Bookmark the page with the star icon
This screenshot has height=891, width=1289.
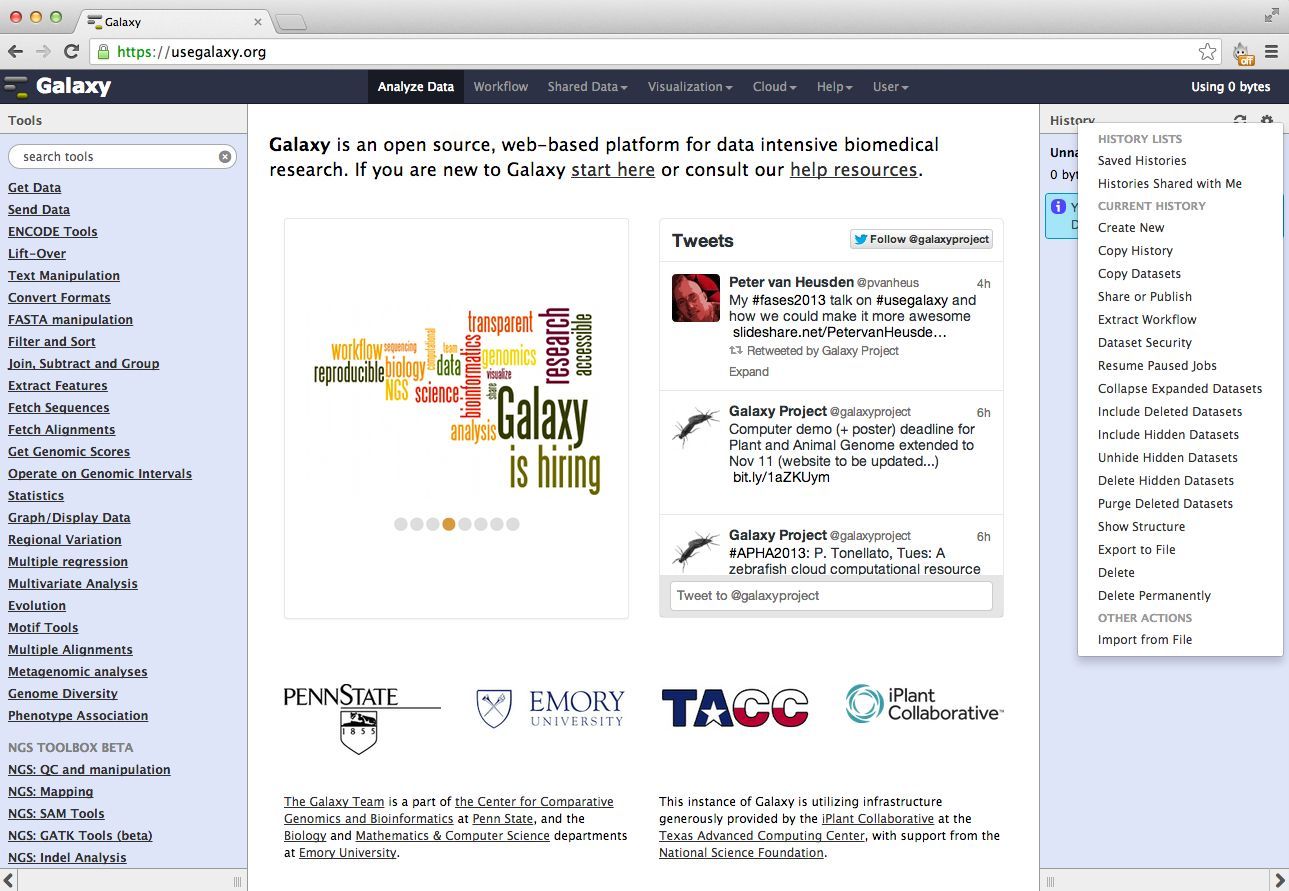[1207, 51]
